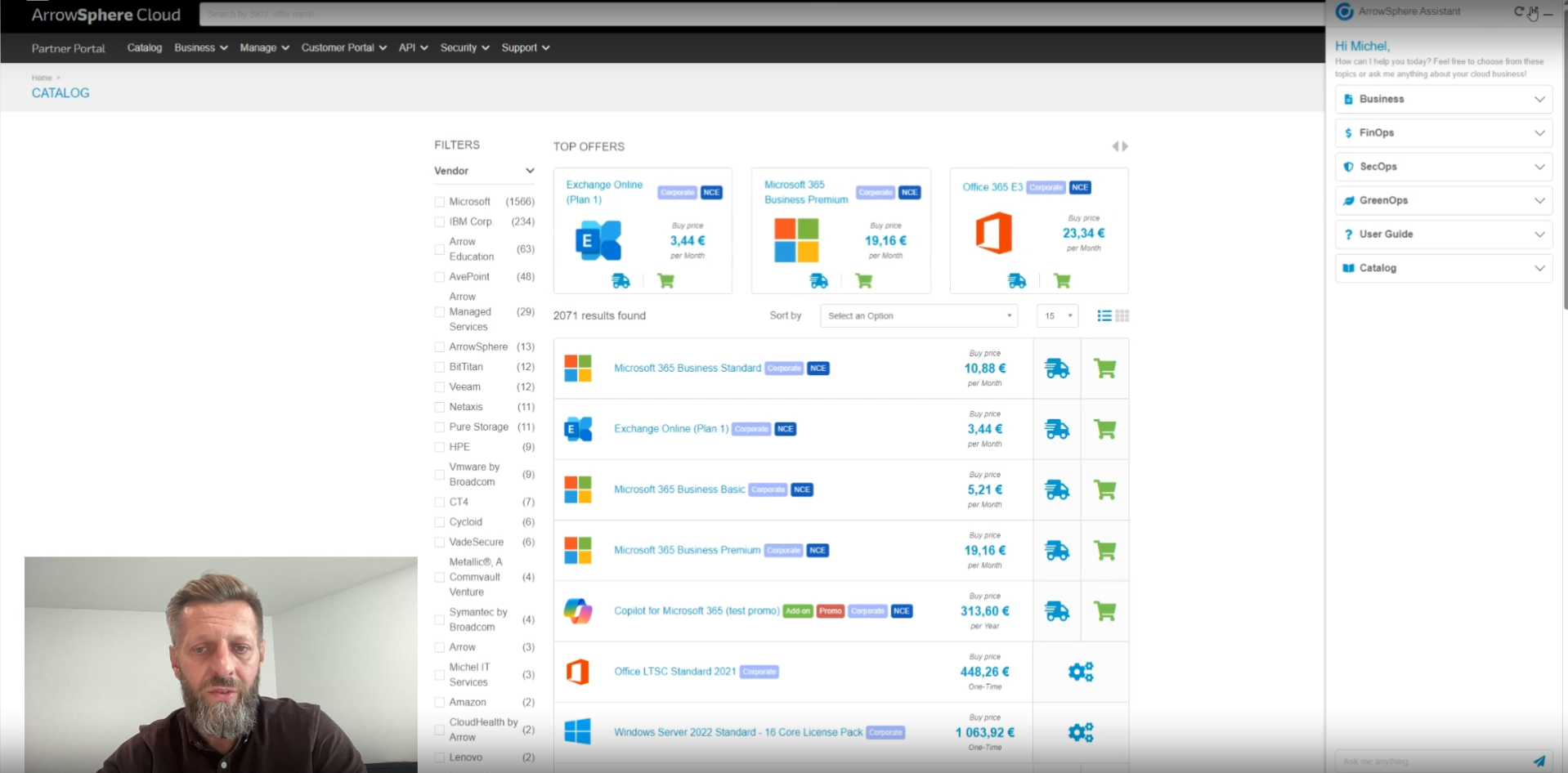Open the Support menu

tap(526, 47)
